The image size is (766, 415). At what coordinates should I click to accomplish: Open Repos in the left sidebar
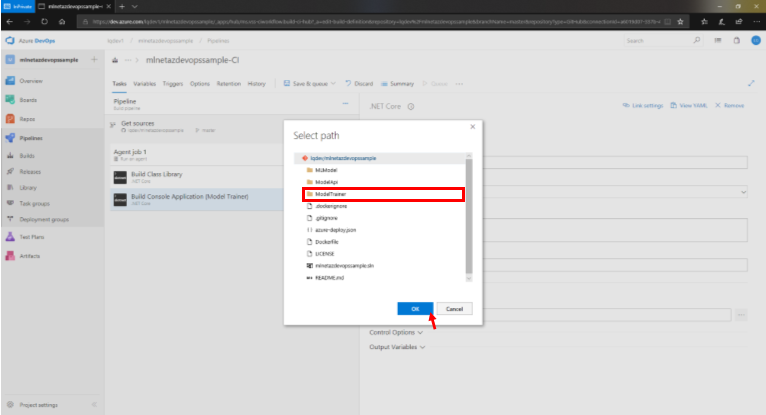point(29,118)
